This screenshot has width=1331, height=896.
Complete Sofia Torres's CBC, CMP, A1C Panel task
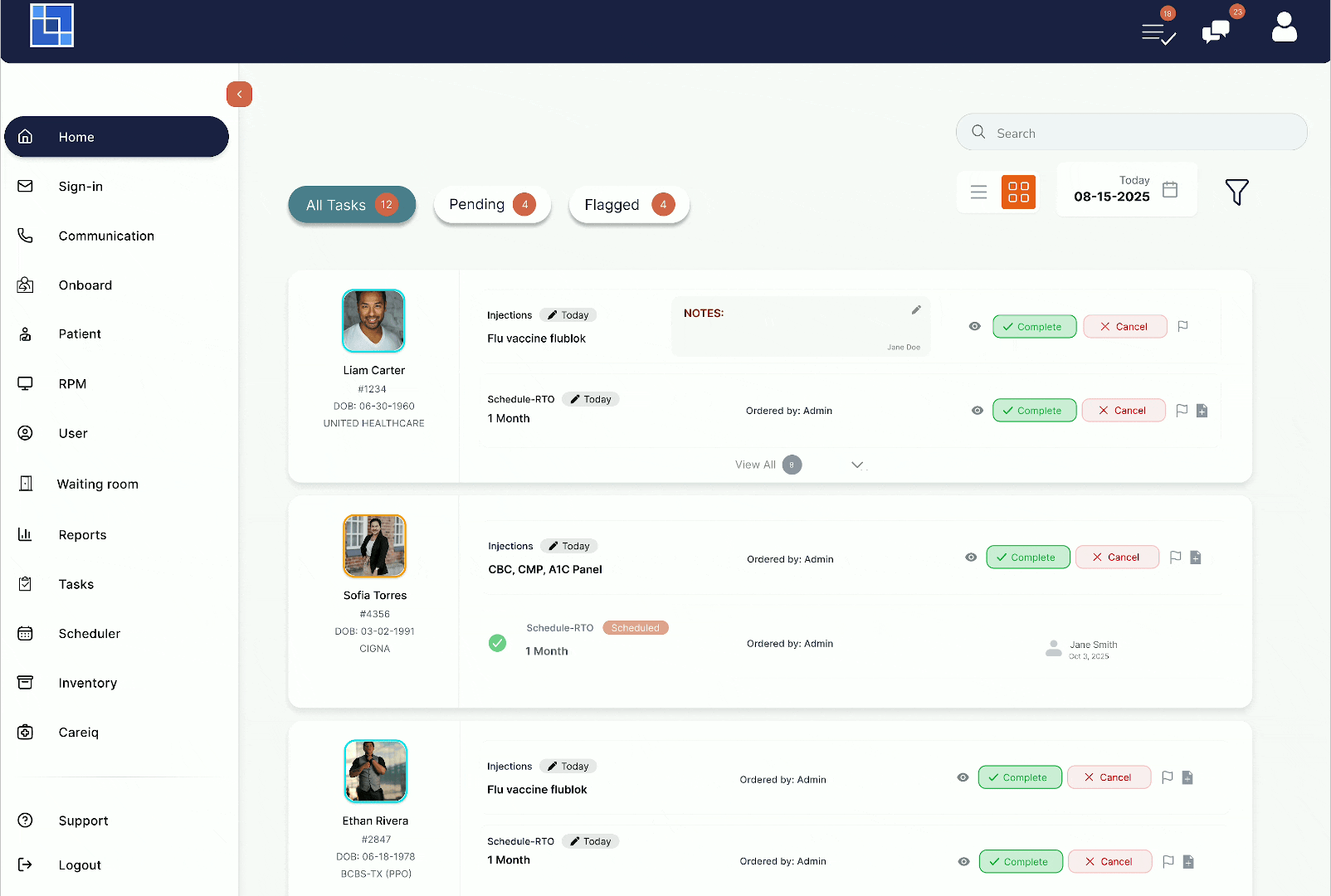[1027, 557]
